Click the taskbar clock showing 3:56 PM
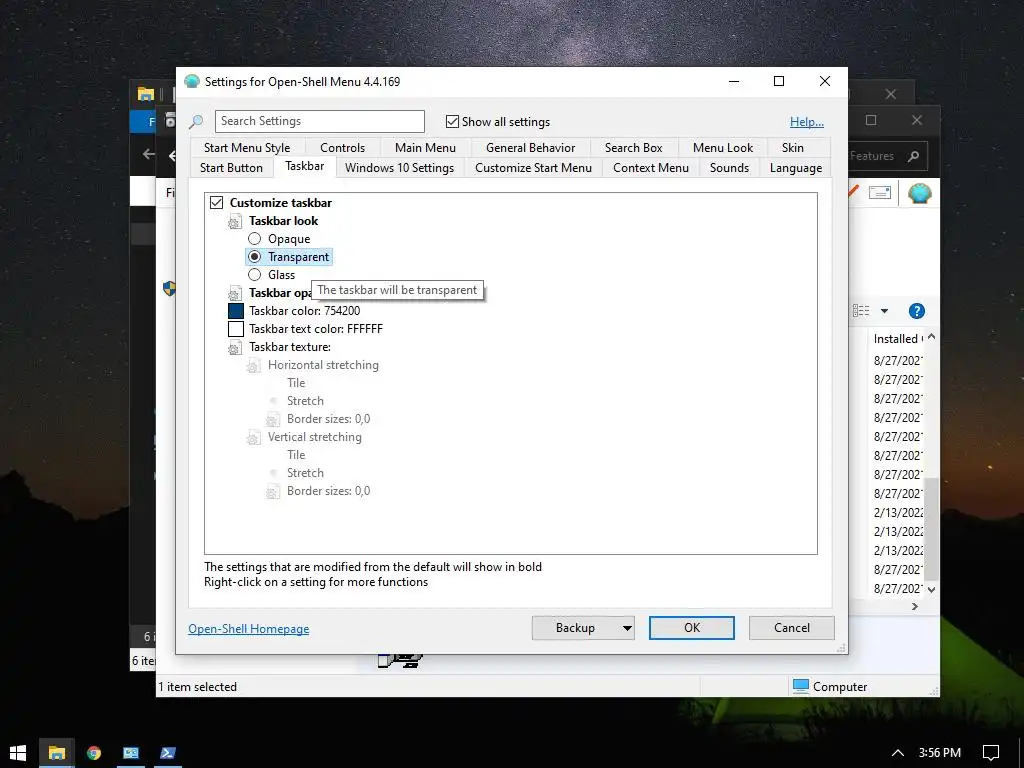This screenshot has height=768, width=1024. [939, 753]
